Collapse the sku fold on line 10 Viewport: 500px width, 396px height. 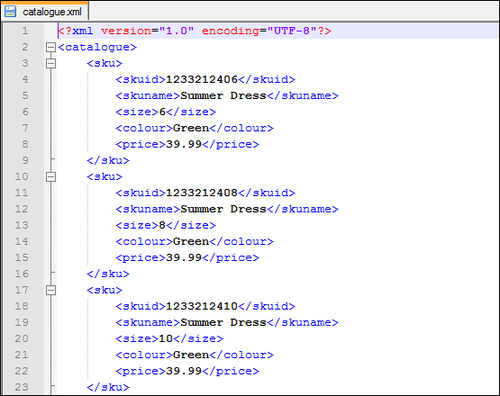[51, 177]
